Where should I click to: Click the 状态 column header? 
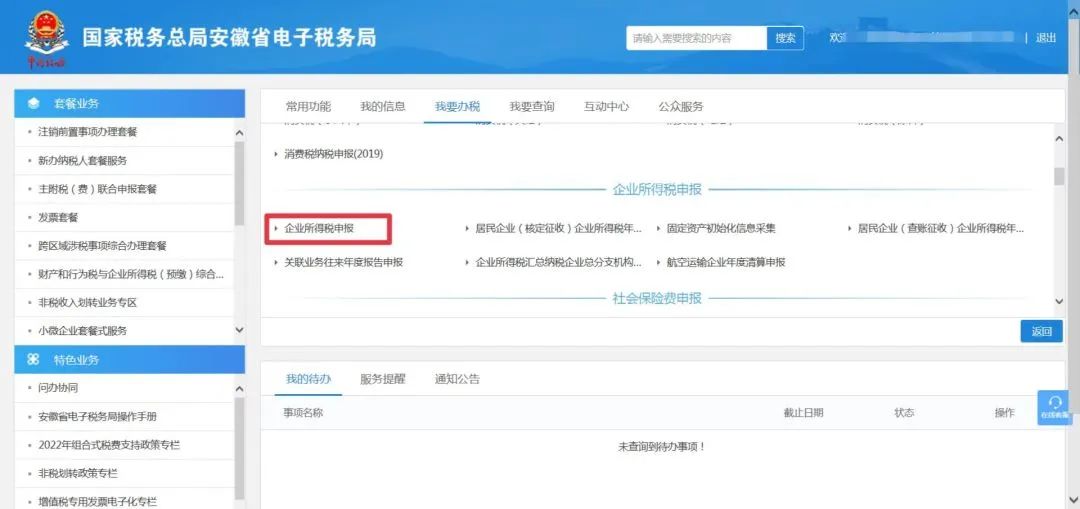click(x=904, y=413)
